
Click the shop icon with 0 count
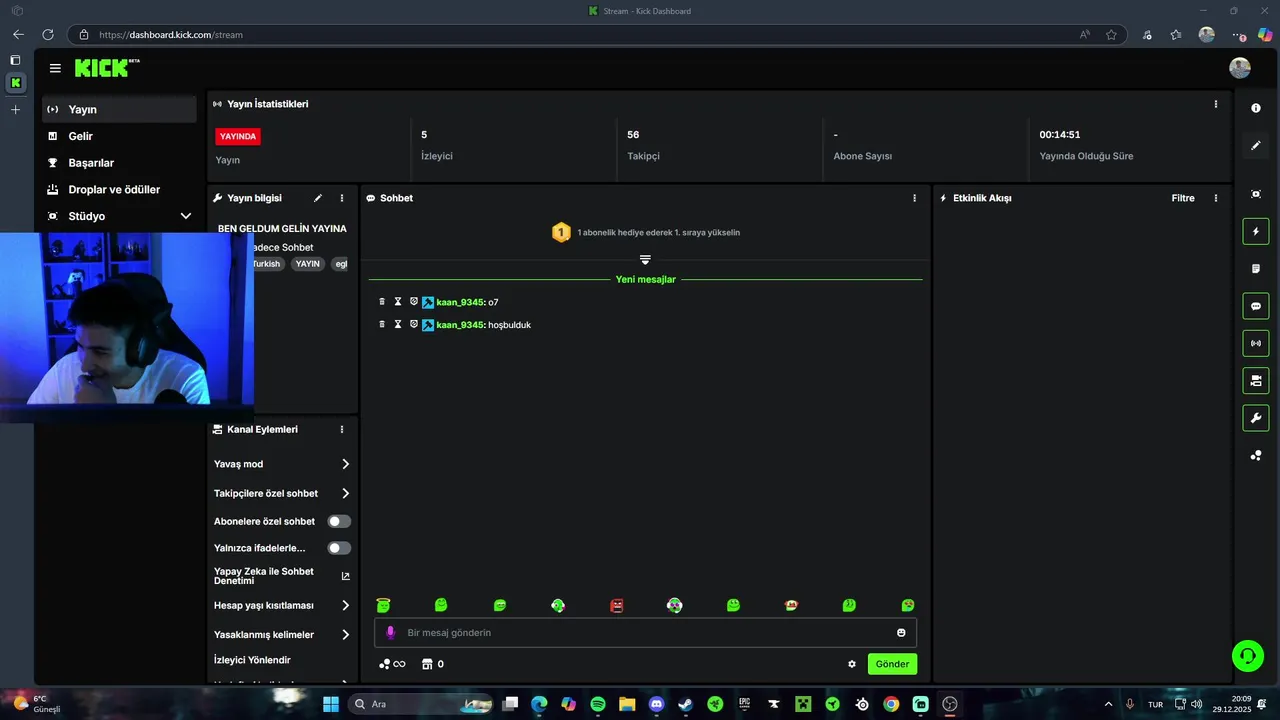[x=433, y=664]
